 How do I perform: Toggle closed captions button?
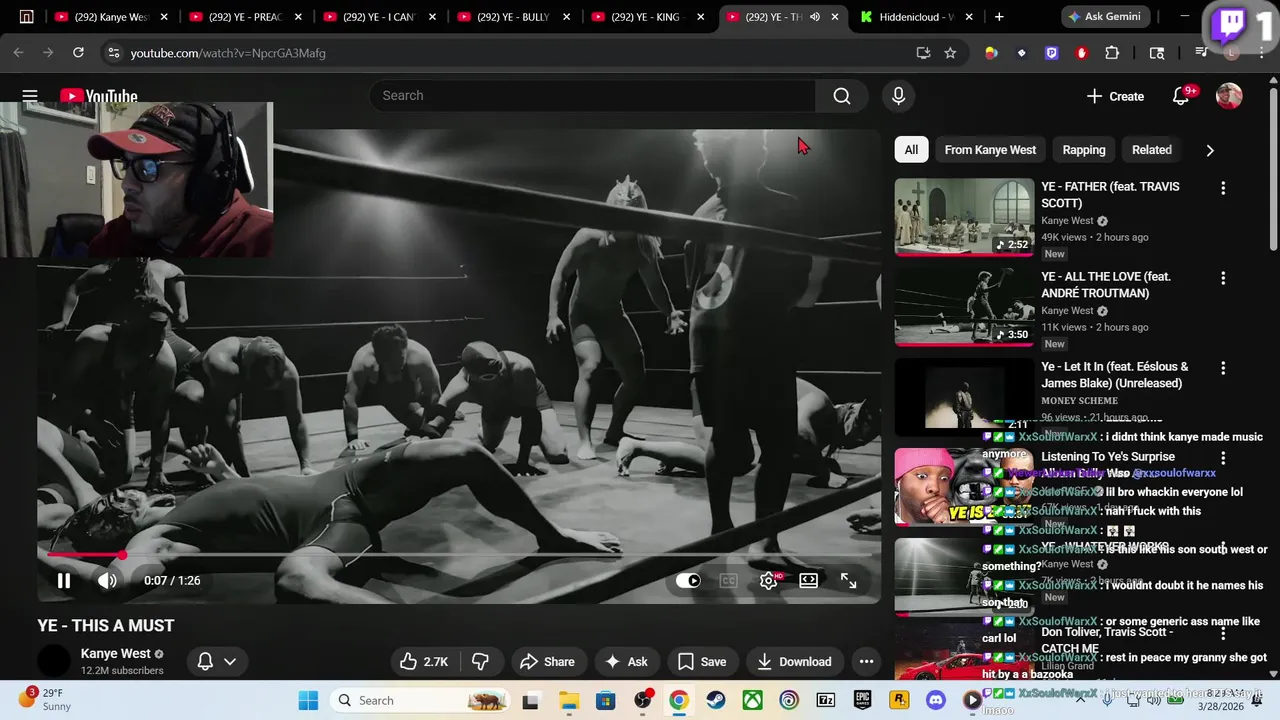[728, 580]
